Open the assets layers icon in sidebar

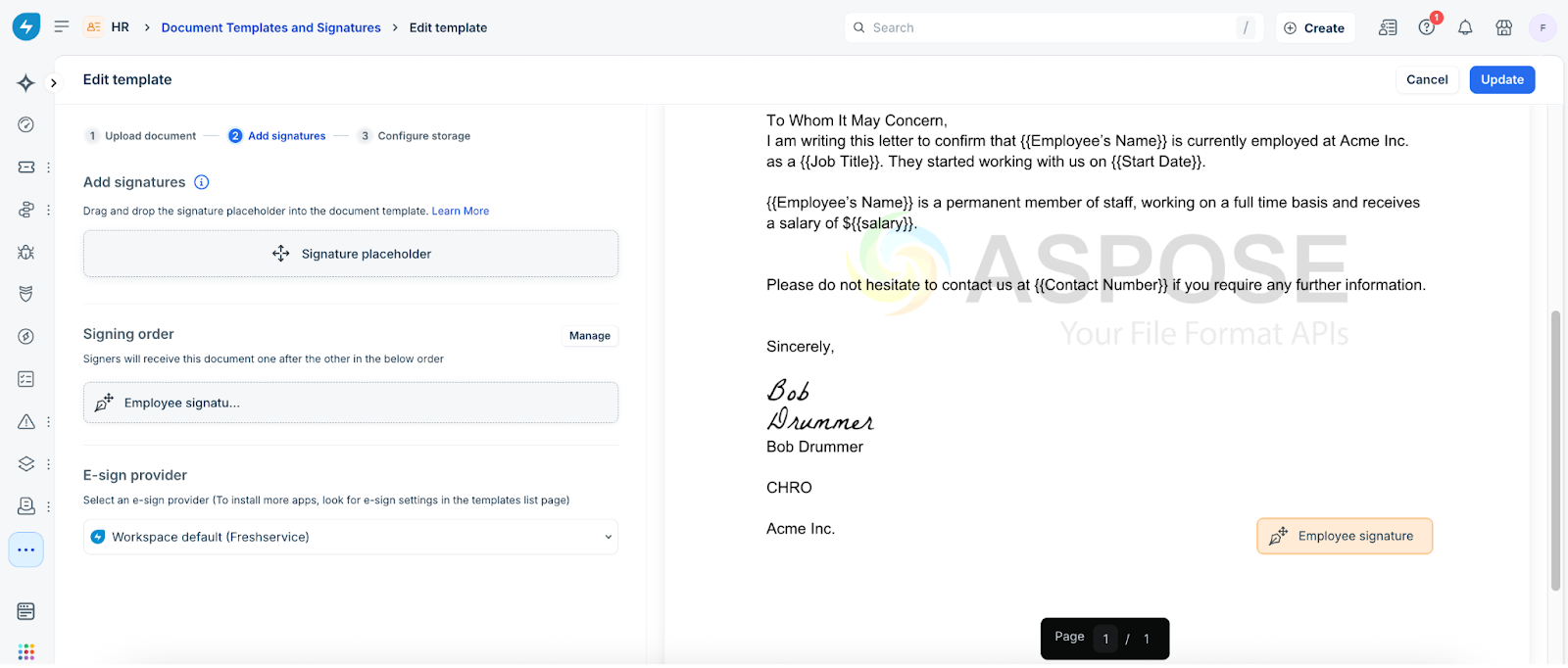[26, 464]
